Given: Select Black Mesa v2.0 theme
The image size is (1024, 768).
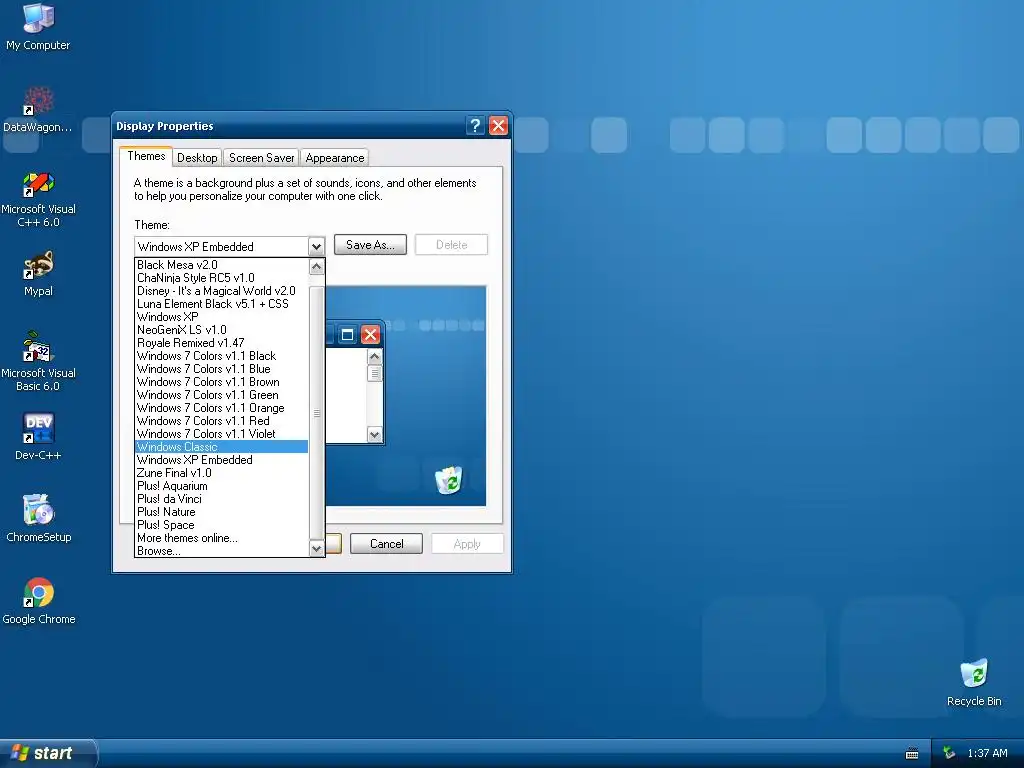Looking at the screenshot, I should pyautogui.click(x=221, y=264).
